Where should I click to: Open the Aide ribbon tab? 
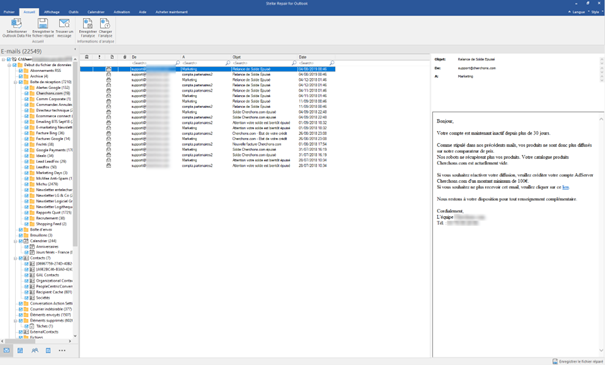(x=142, y=12)
